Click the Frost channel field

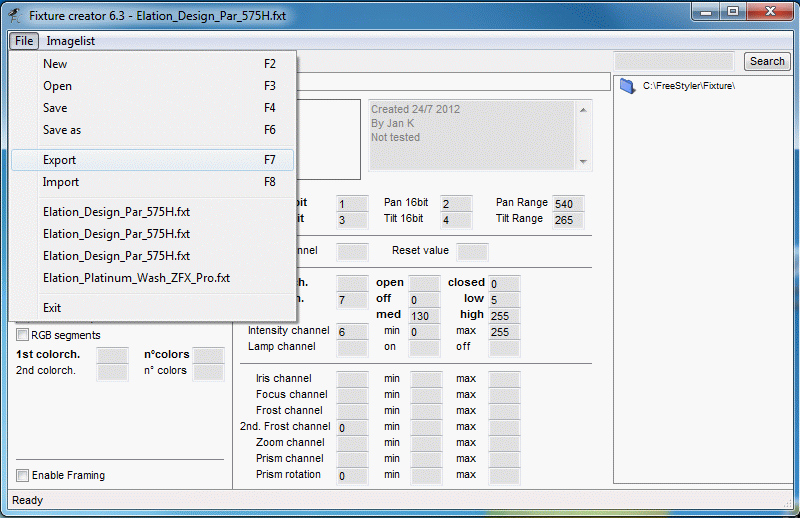coord(352,411)
